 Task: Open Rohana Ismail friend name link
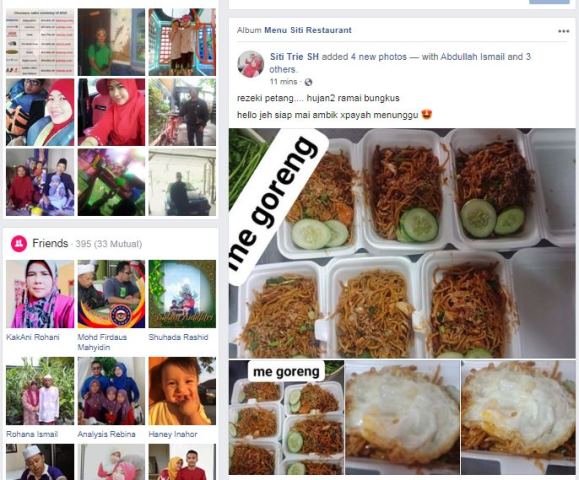coord(32,434)
